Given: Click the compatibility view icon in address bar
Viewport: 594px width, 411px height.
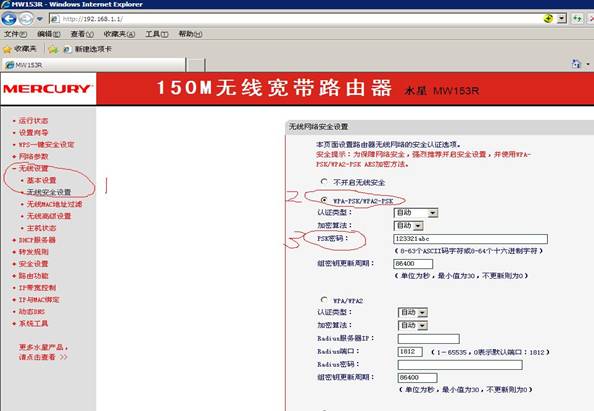Looking at the screenshot, I should coord(548,18).
